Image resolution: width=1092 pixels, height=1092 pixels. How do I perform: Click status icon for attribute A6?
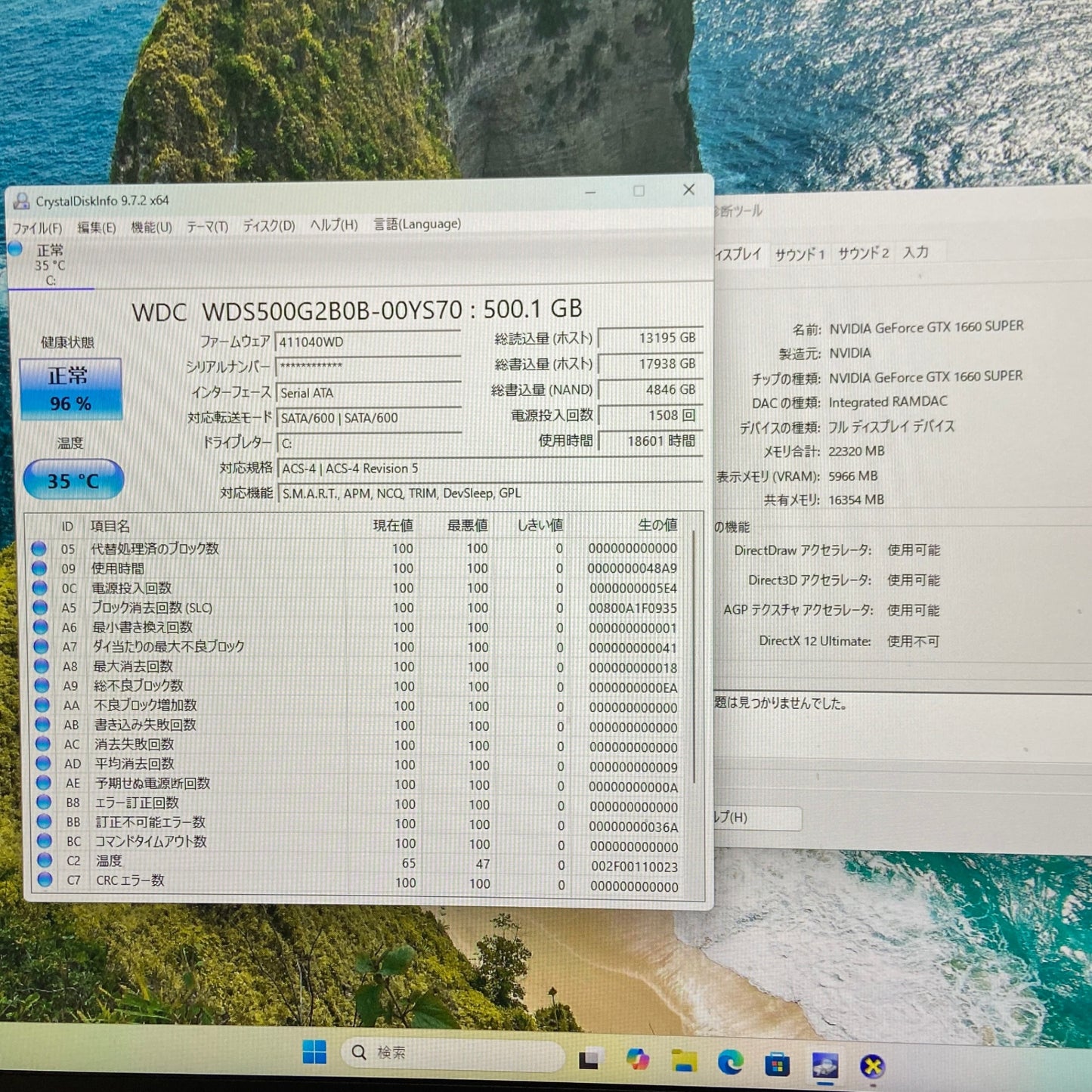(40, 627)
